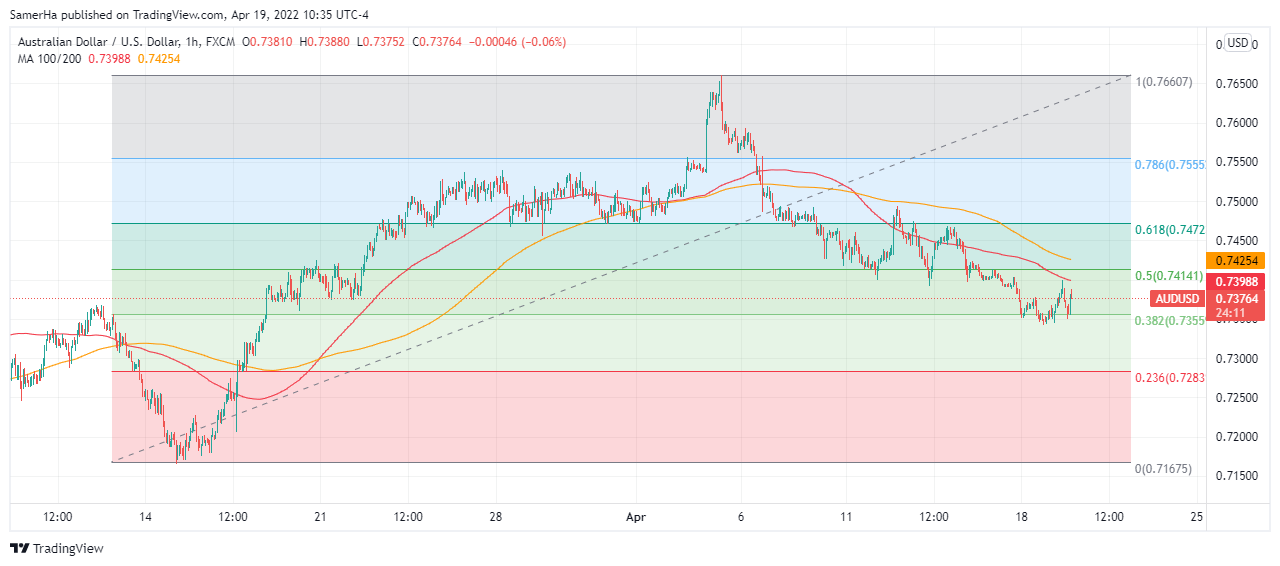Screen dimensions: 1280x566
Task: Open the USD currency selector
Action: [1238, 43]
